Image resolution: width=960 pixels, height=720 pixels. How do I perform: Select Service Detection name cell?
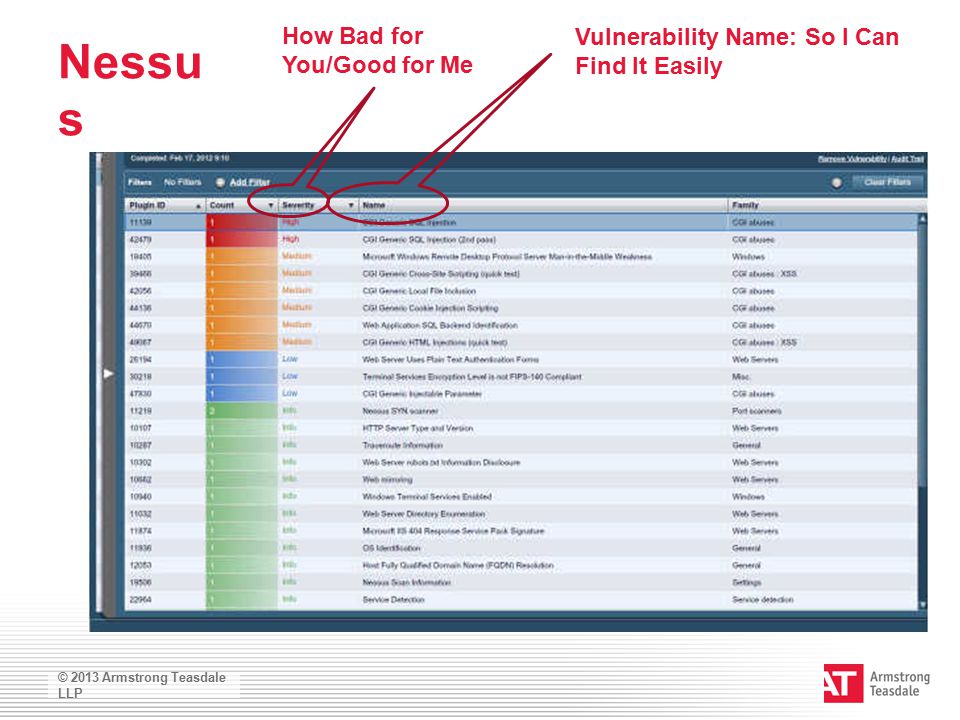pos(393,599)
